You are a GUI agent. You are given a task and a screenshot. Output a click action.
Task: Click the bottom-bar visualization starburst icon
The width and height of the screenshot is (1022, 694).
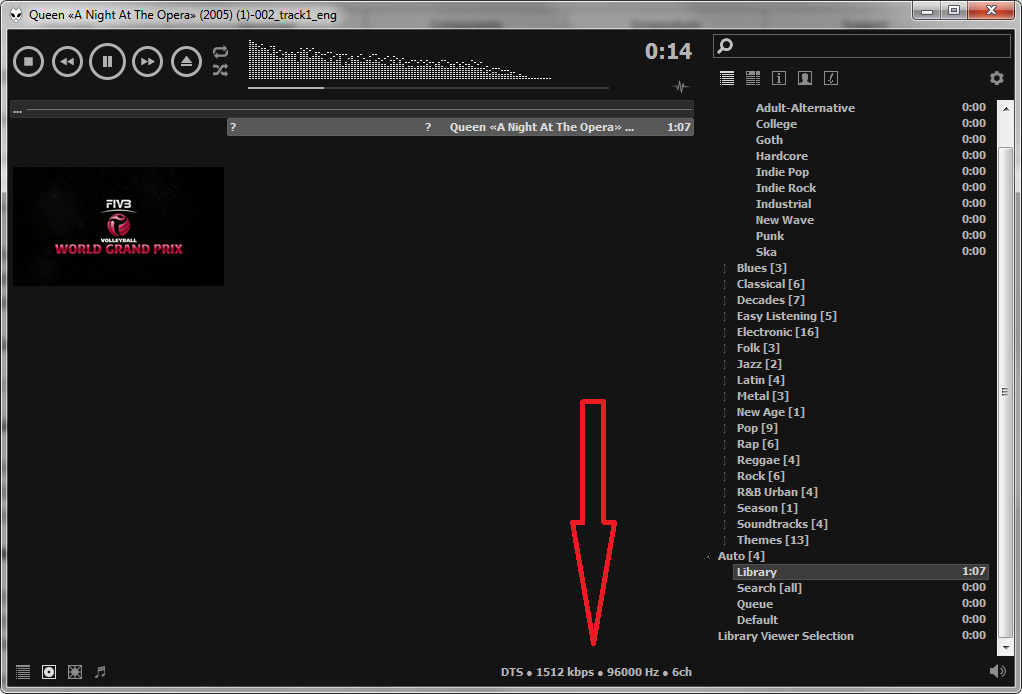click(x=75, y=672)
